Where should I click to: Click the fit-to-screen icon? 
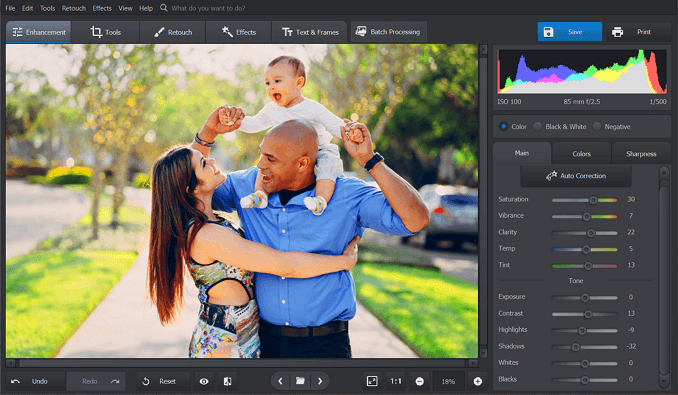pos(372,381)
